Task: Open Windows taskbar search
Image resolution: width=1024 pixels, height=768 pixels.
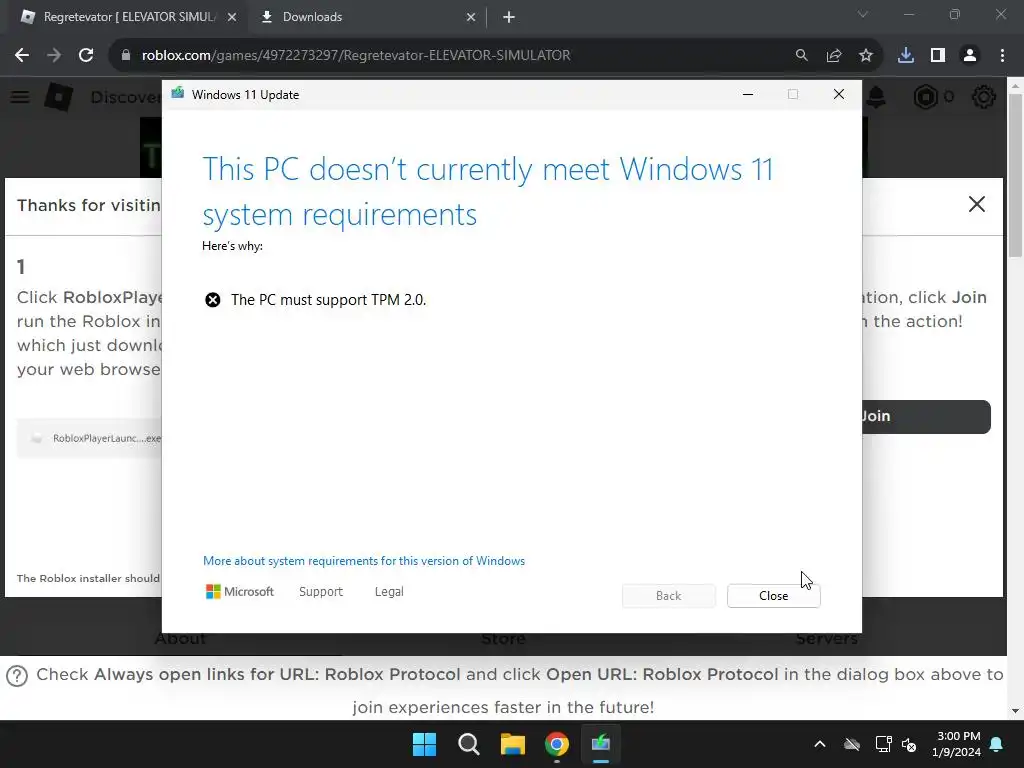Action: point(468,744)
